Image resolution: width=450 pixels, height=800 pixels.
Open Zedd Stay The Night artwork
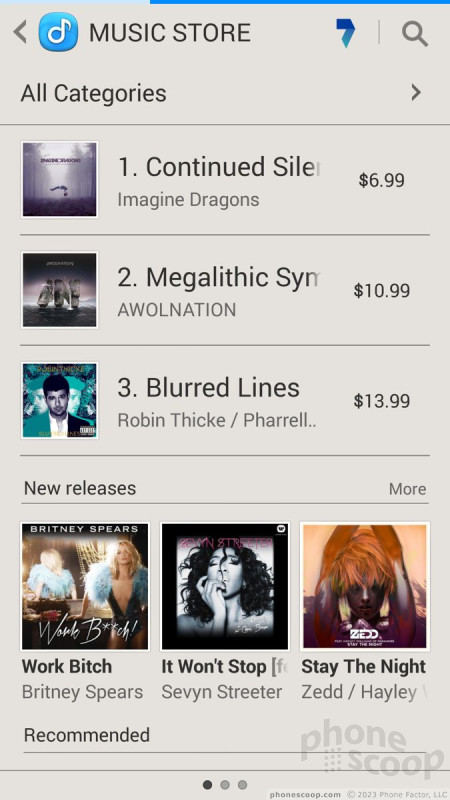(365, 586)
